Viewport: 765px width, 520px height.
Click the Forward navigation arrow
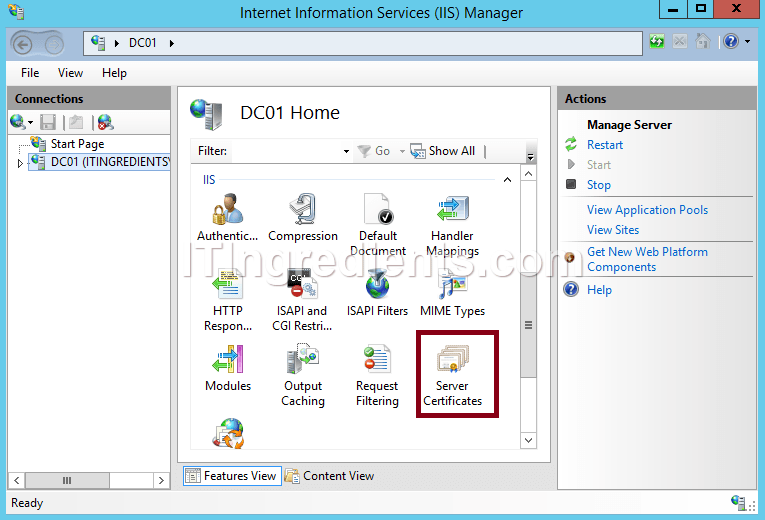click(x=54, y=45)
